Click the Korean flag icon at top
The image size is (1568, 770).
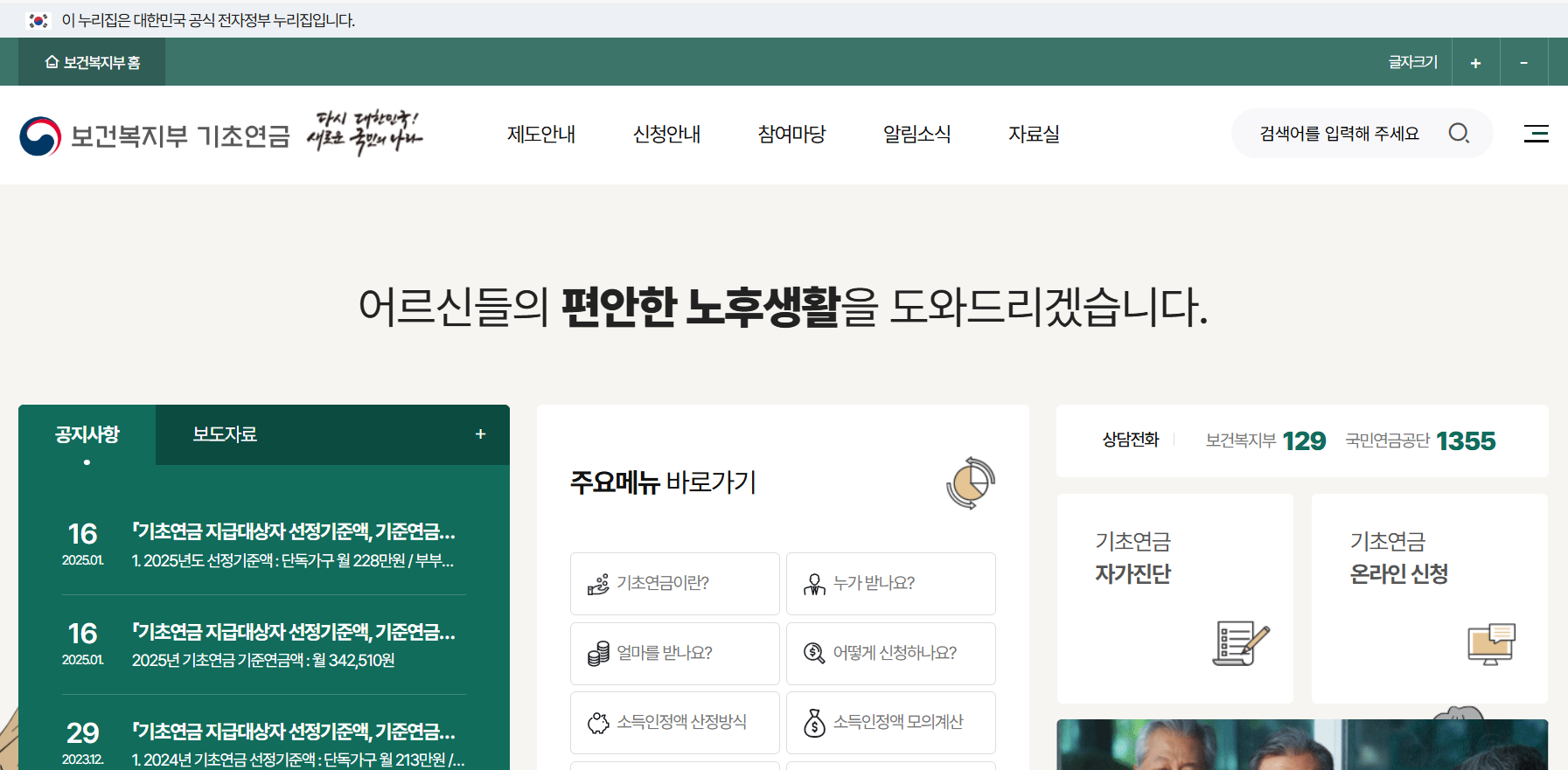point(38,20)
